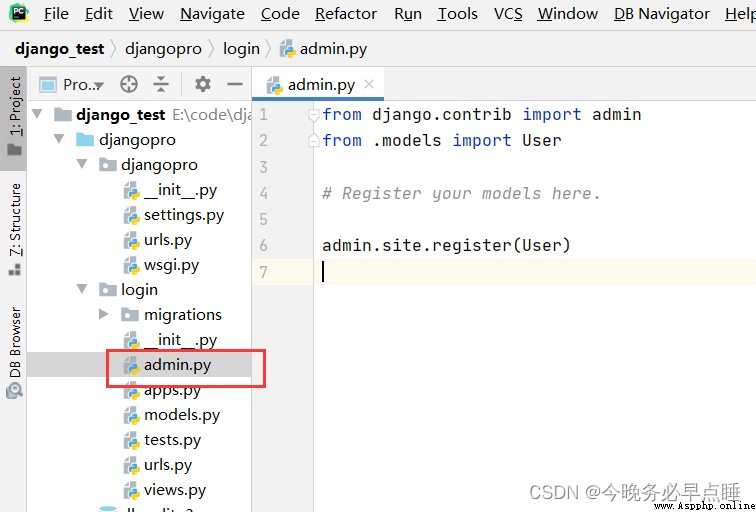
Task: Toggle the 7: Structure side tool window
Action: click(14, 229)
